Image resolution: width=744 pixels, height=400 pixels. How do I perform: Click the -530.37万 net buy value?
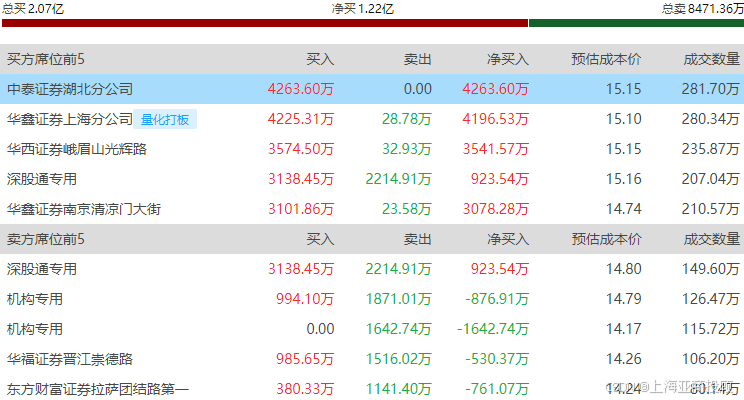pos(497,359)
